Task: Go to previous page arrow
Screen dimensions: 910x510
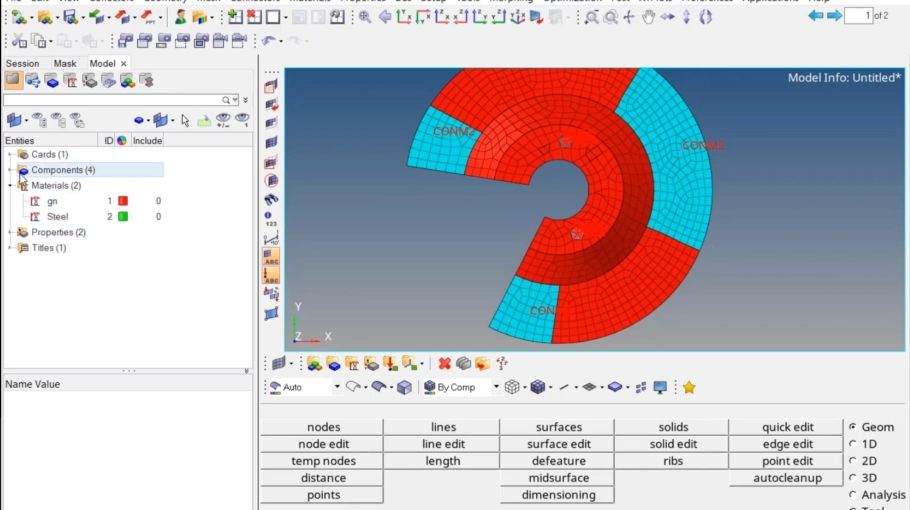Action: click(815, 16)
